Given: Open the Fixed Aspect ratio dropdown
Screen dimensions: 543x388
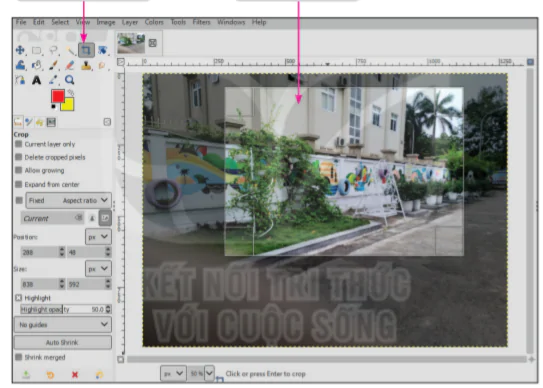Looking at the screenshot, I should (69, 201).
